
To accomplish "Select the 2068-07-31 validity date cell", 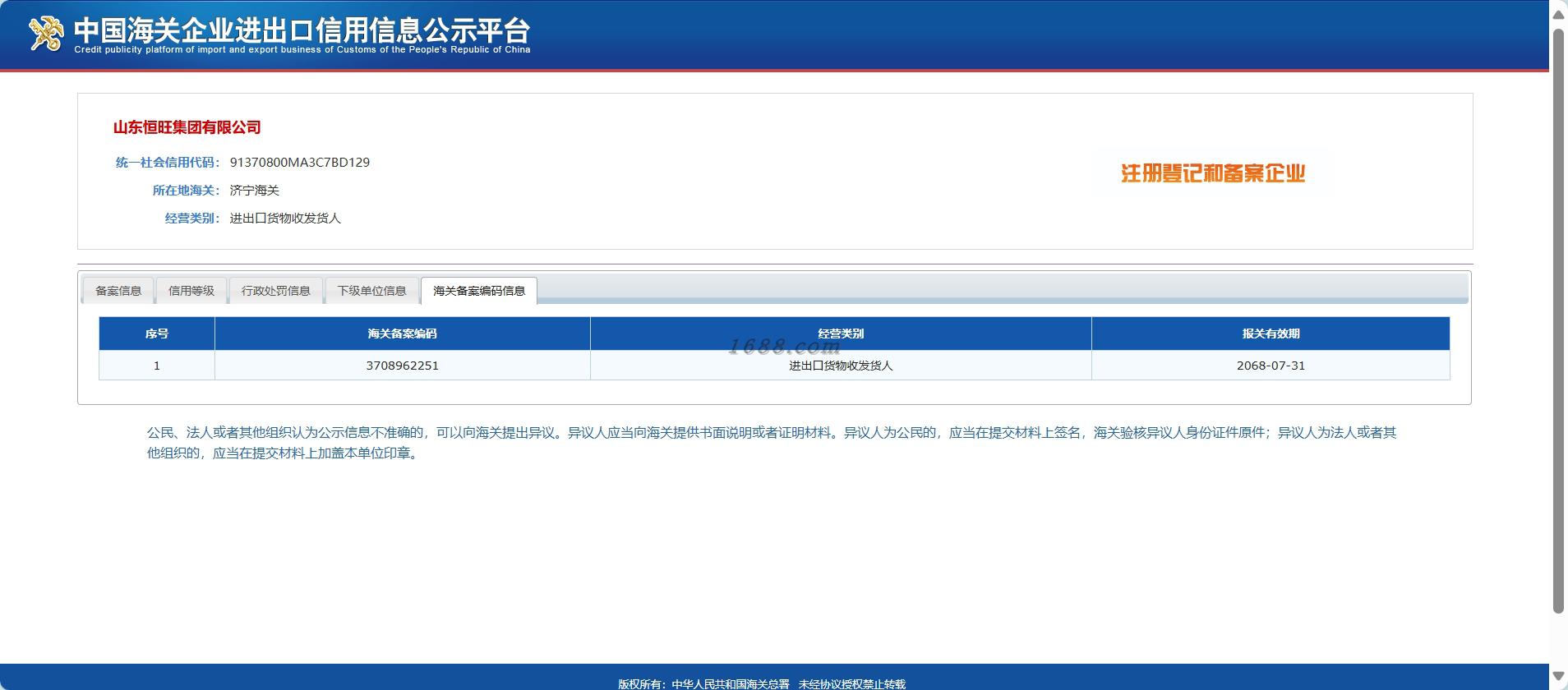I will pyautogui.click(x=1271, y=366).
